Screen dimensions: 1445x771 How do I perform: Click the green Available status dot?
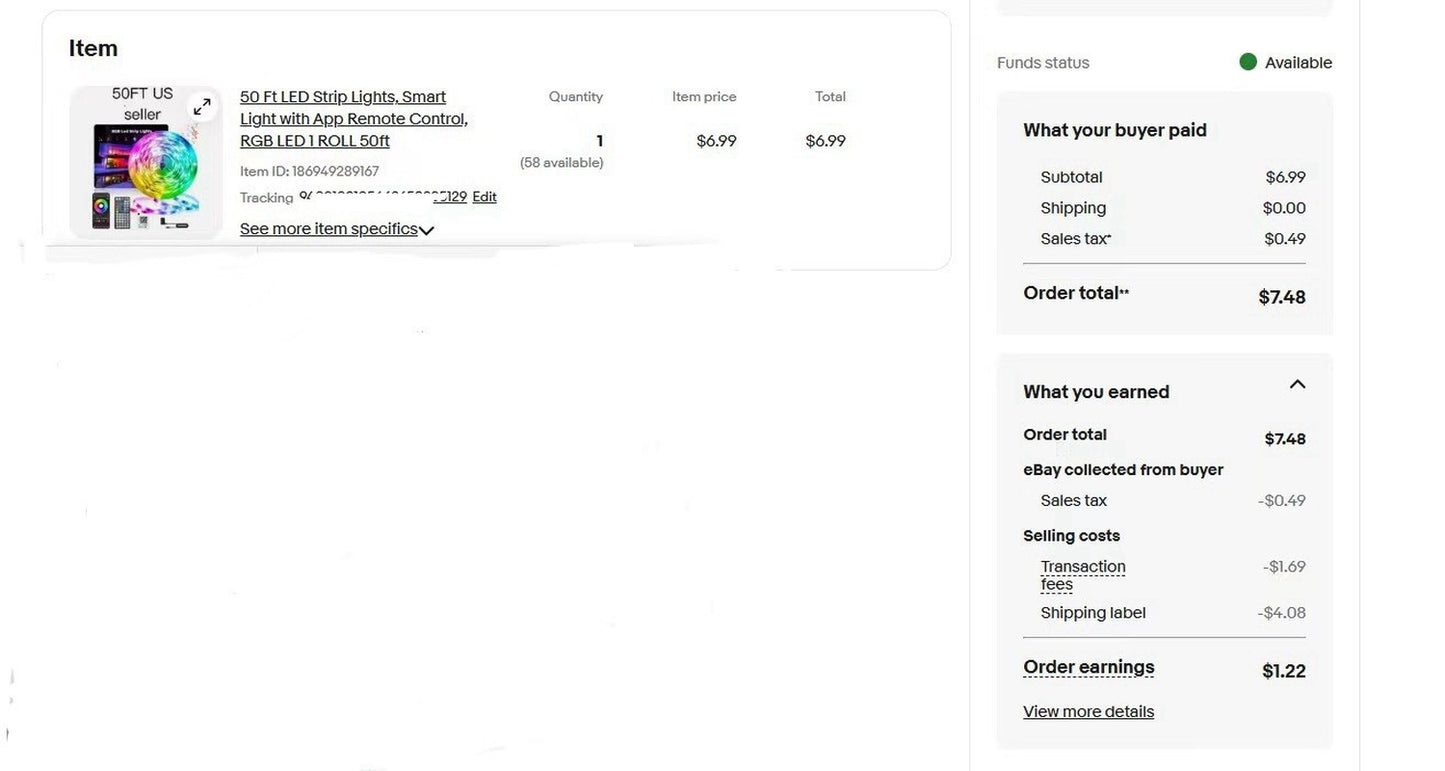click(x=1248, y=62)
